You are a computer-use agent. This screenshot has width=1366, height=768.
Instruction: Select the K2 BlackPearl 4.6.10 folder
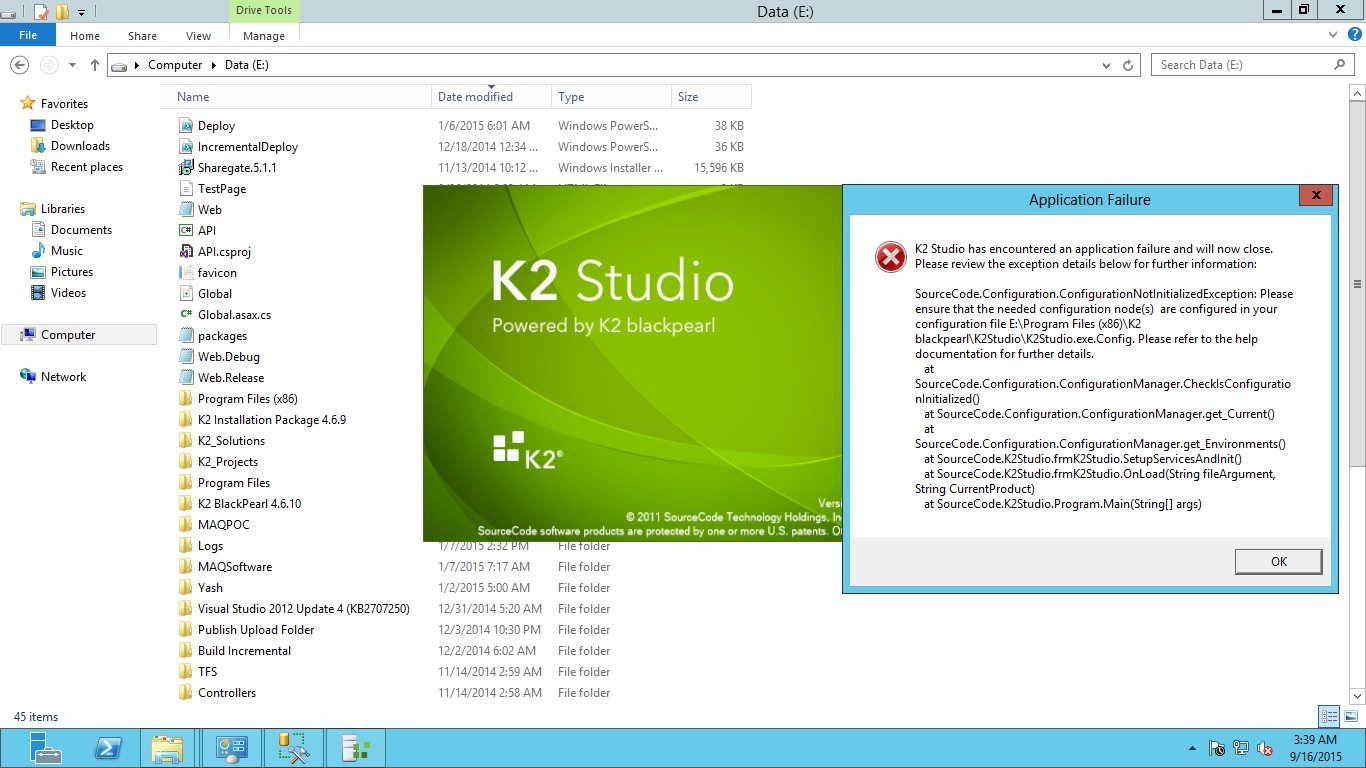[249, 504]
